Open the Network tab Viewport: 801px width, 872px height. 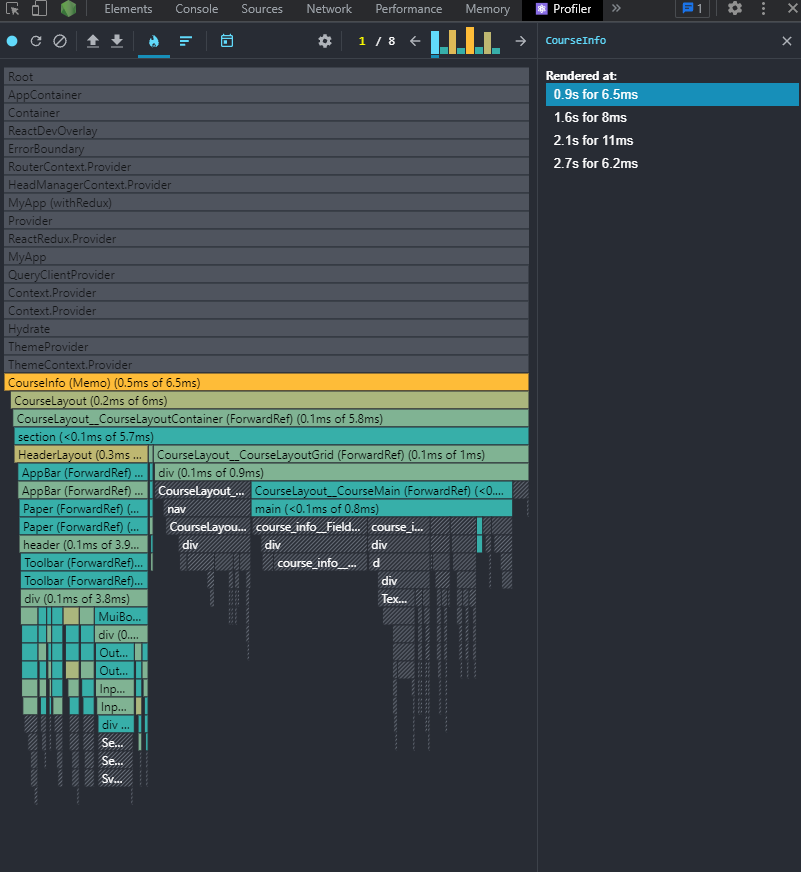(329, 9)
